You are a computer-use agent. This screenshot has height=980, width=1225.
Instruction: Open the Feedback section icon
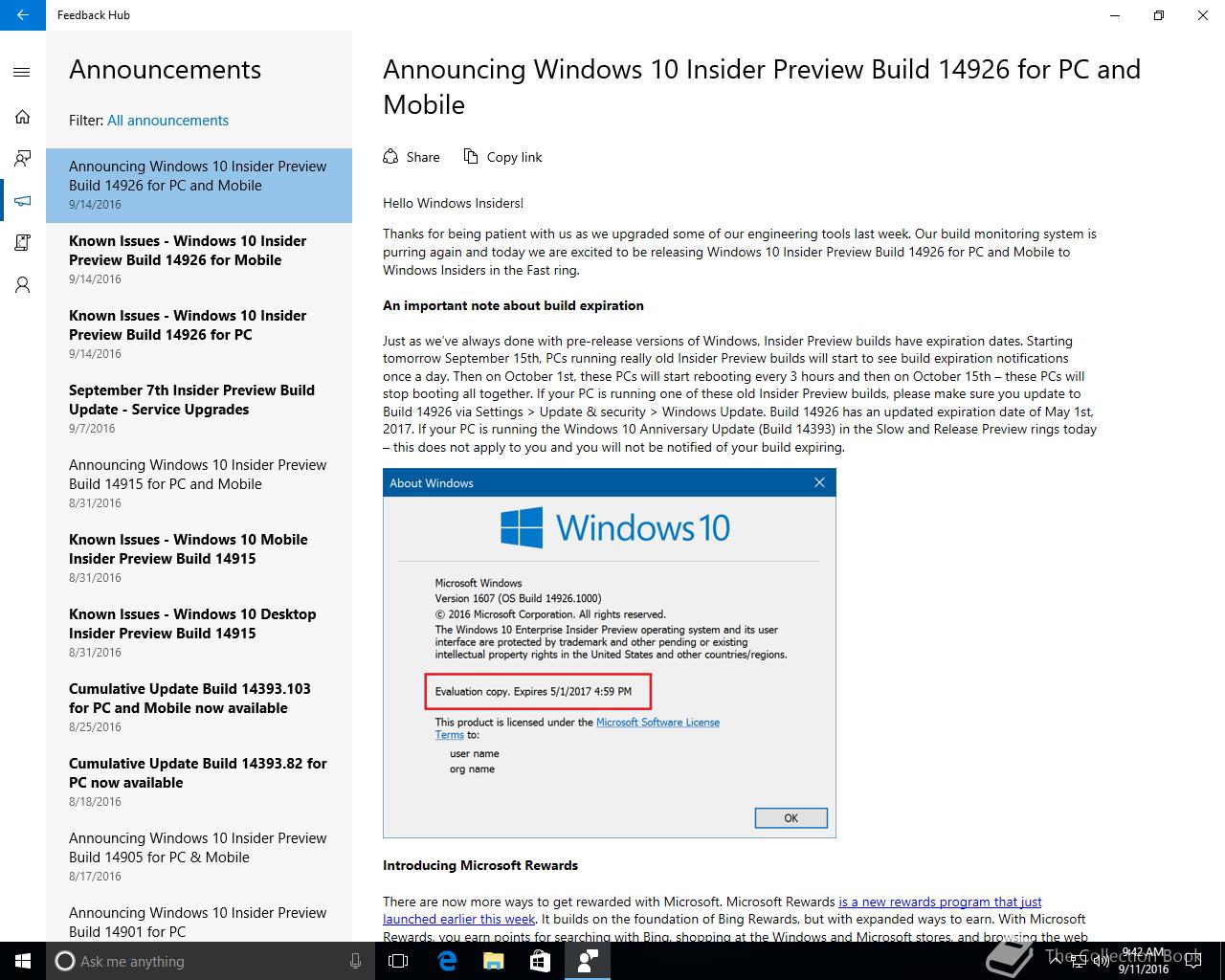point(22,159)
